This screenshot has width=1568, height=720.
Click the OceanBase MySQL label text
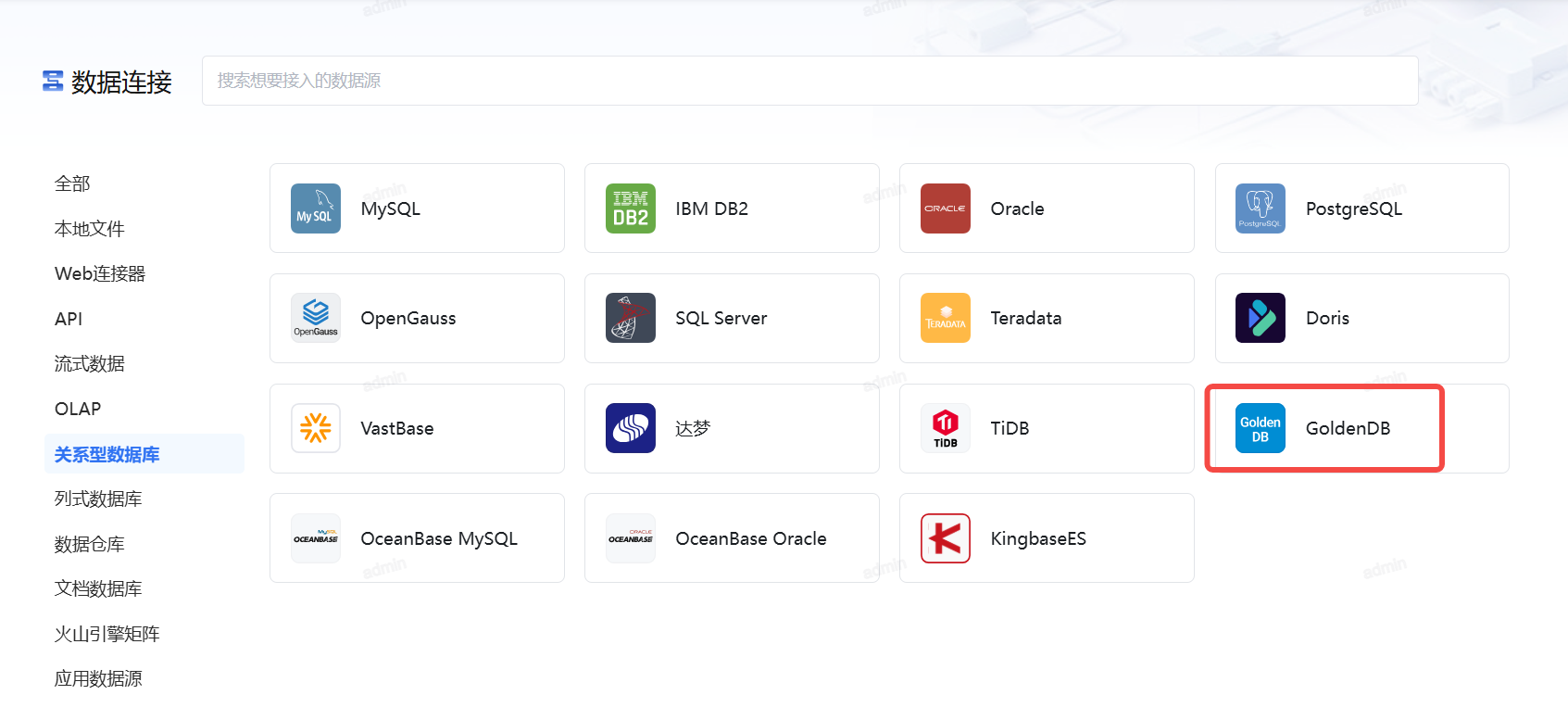point(438,538)
